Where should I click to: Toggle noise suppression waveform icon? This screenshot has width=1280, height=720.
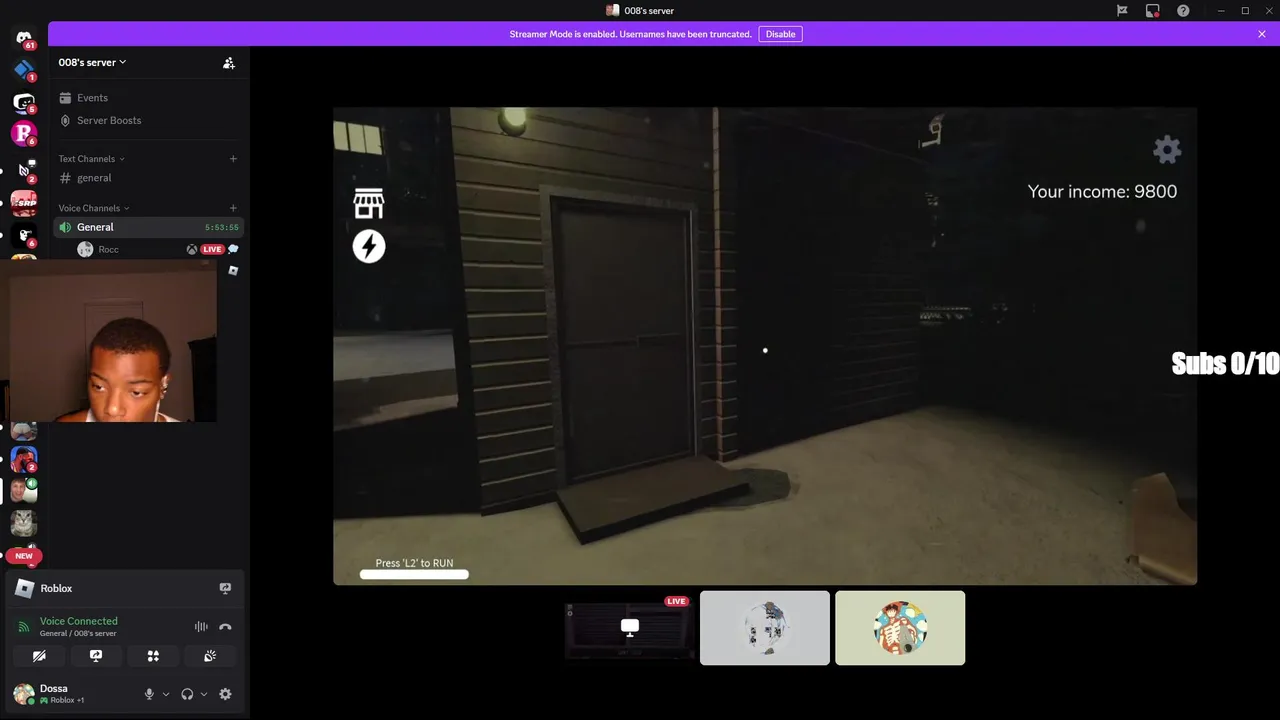click(x=201, y=627)
